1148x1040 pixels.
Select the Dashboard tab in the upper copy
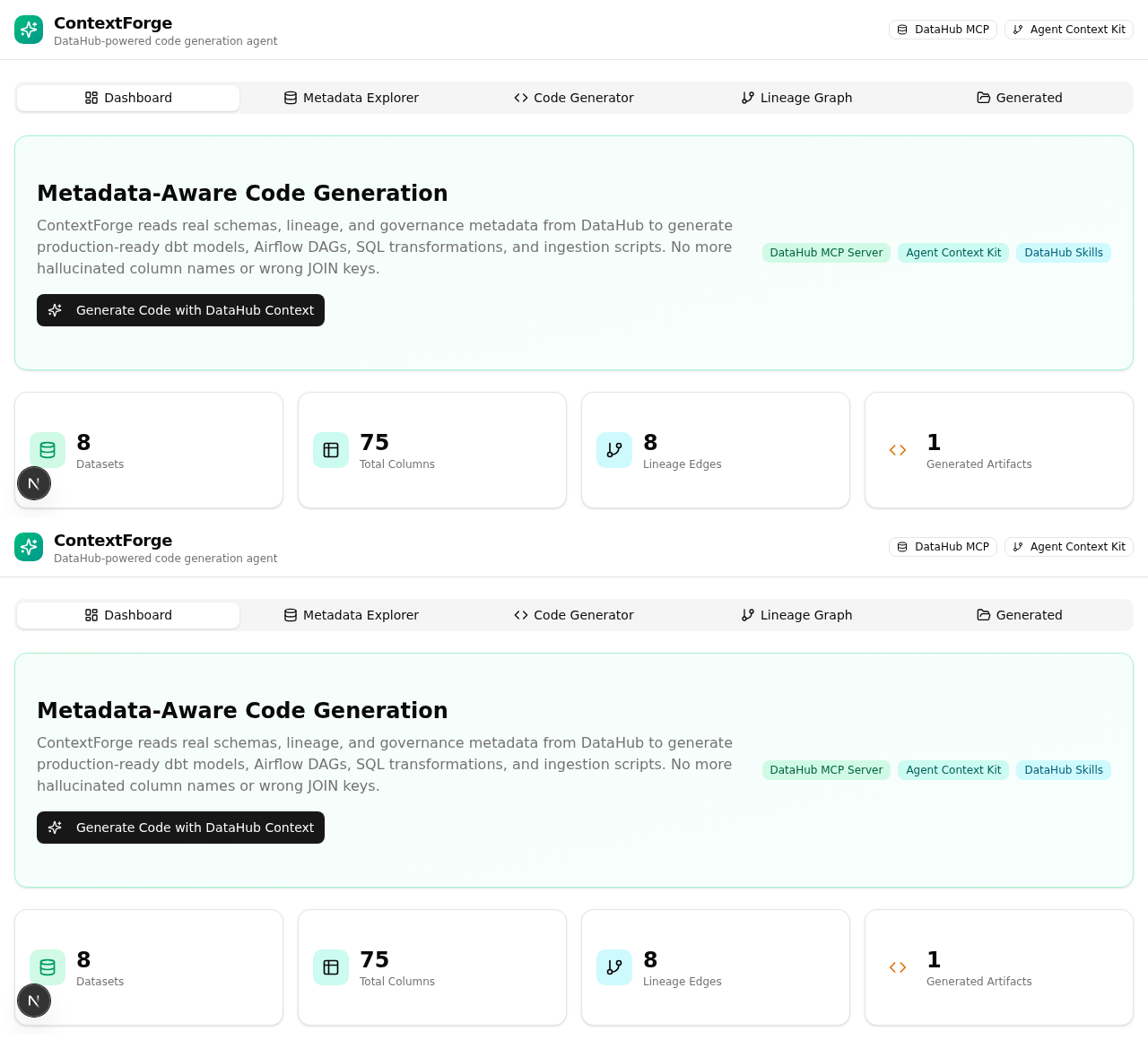click(x=128, y=98)
